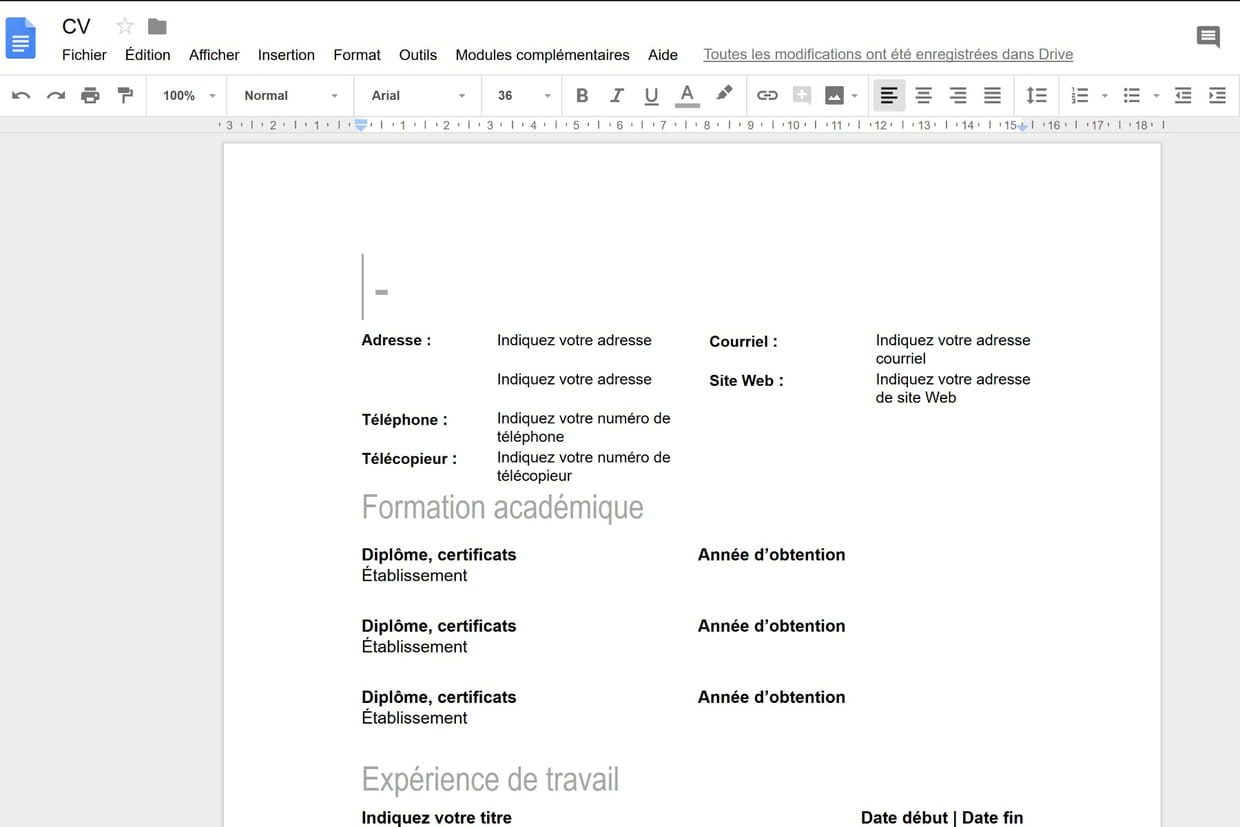Click the Indiquez votre titre text
The image size is (1240, 827).
436,817
